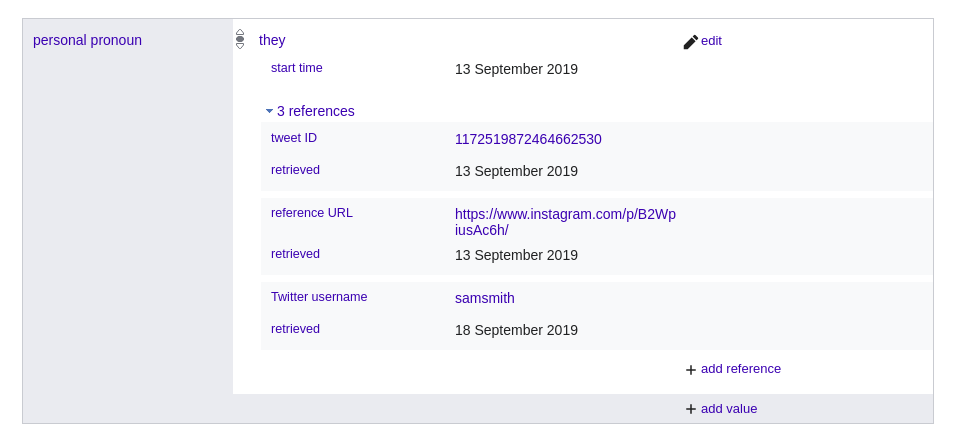Click plus icon beside add reference

click(690, 370)
